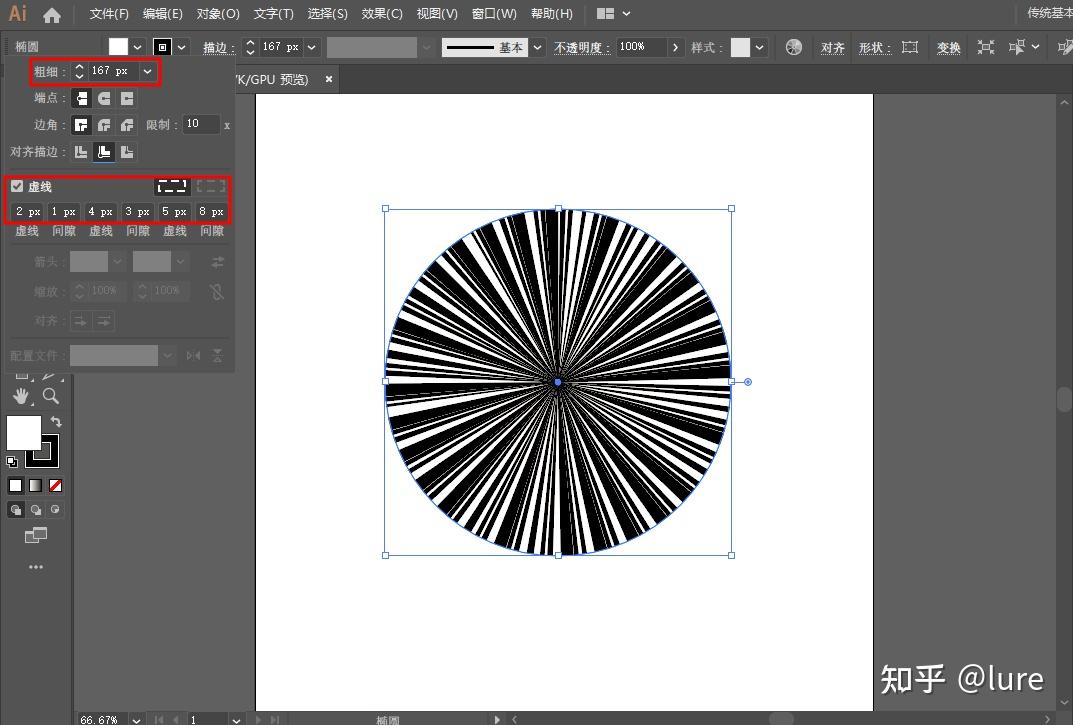Expand the 样式 style swatch dropdown
This screenshot has width=1073, height=725.
[x=761, y=47]
